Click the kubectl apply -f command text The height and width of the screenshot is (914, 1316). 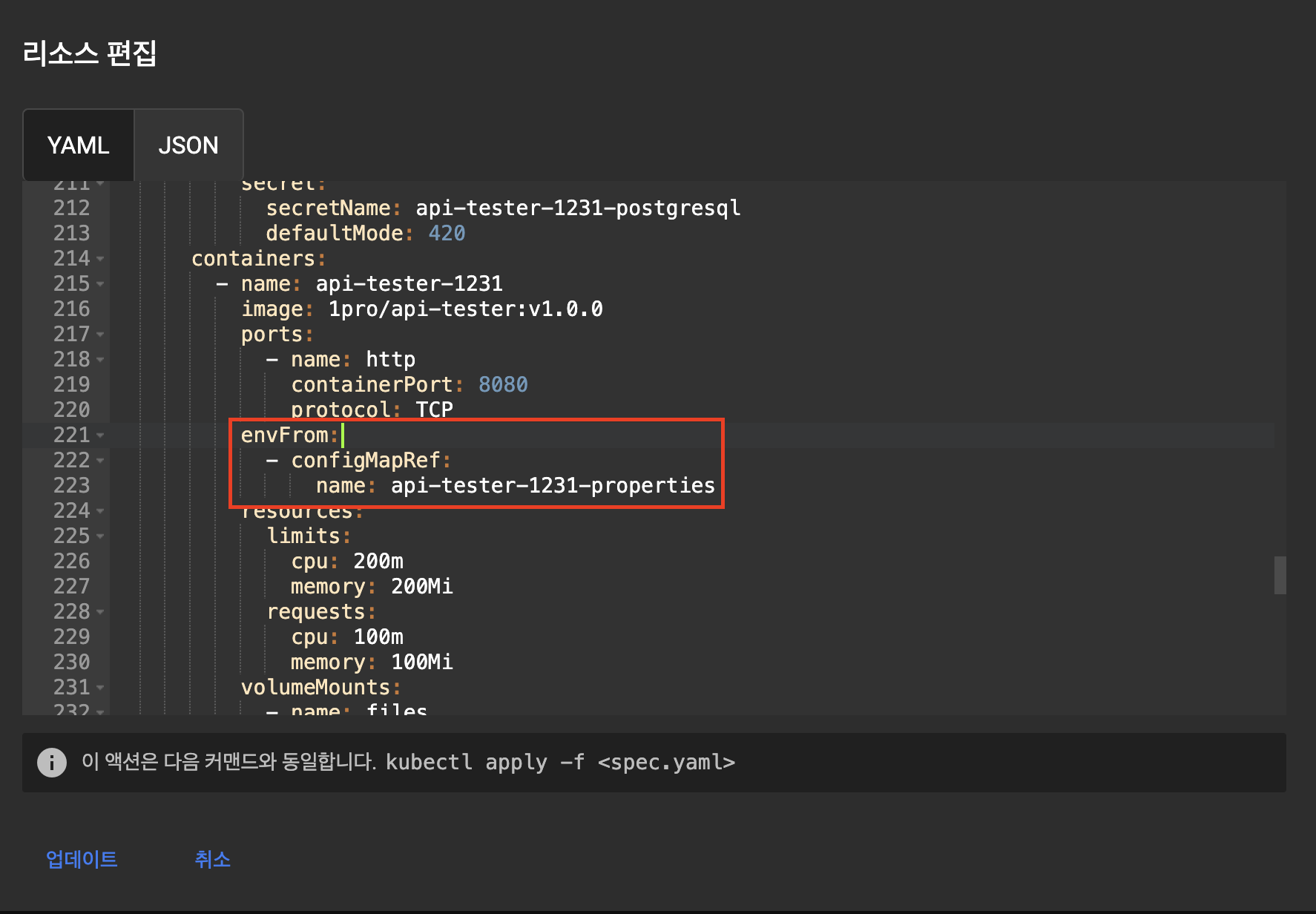[x=560, y=763]
